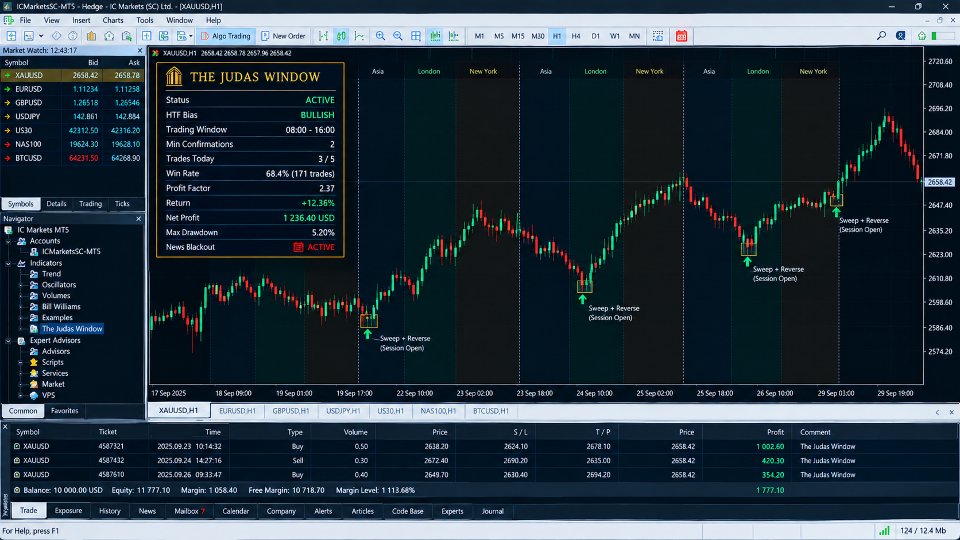Toggle chart shift icon
Image resolution: width=960 pixels, height=540 pixels.
click(454, 36)
